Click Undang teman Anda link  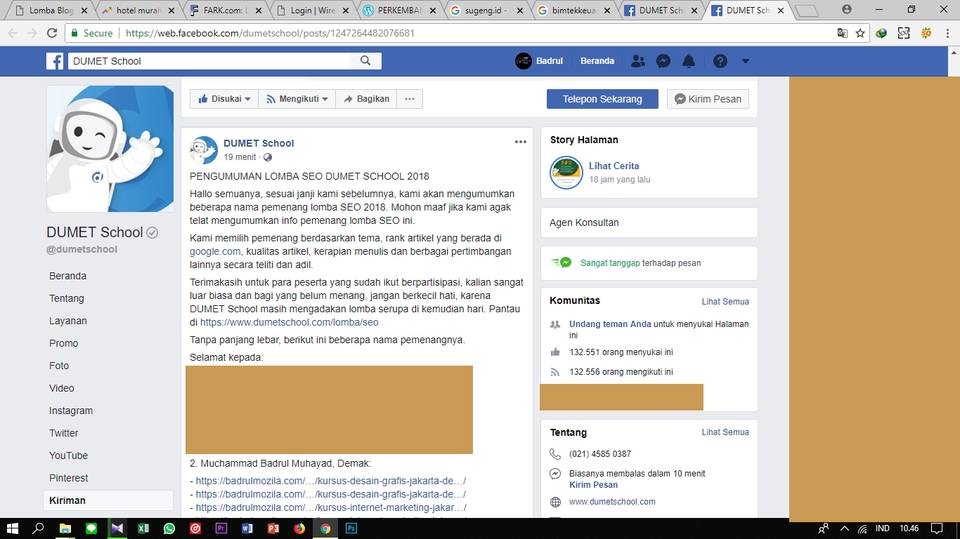coord(610,324)
